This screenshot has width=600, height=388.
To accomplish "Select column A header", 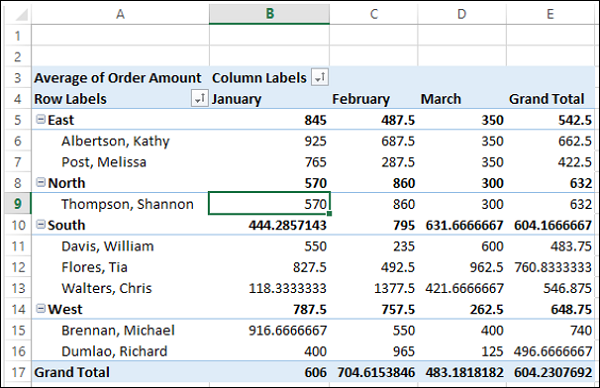I will pos(121,14).
